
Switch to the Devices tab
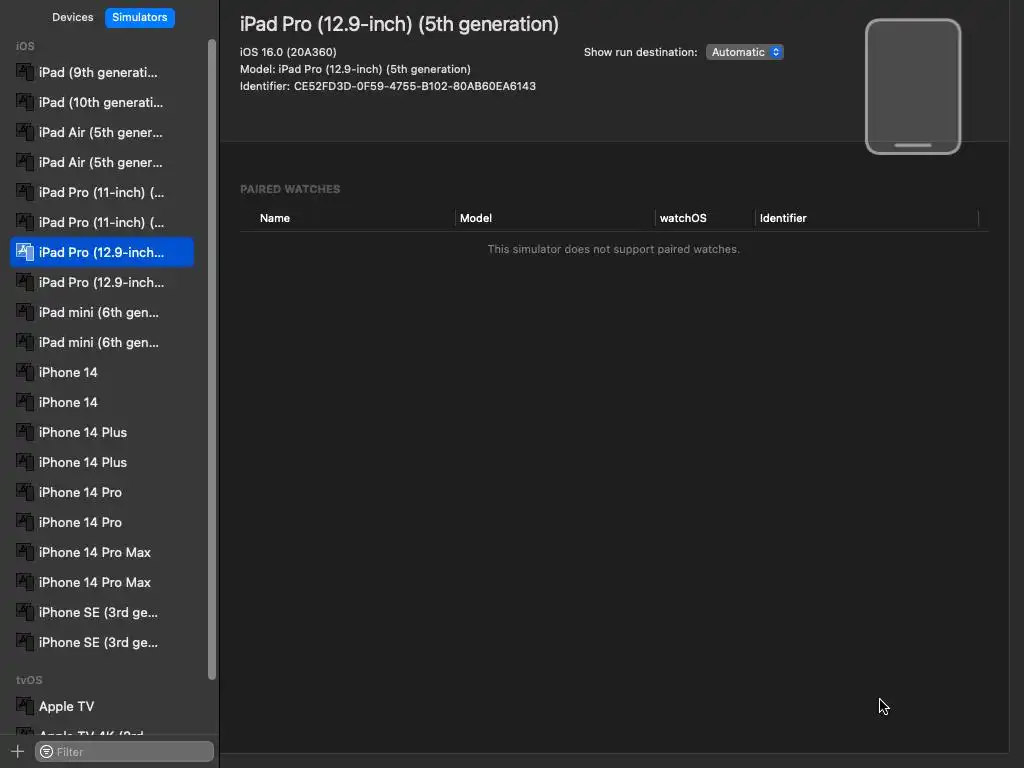pos(72,17)
